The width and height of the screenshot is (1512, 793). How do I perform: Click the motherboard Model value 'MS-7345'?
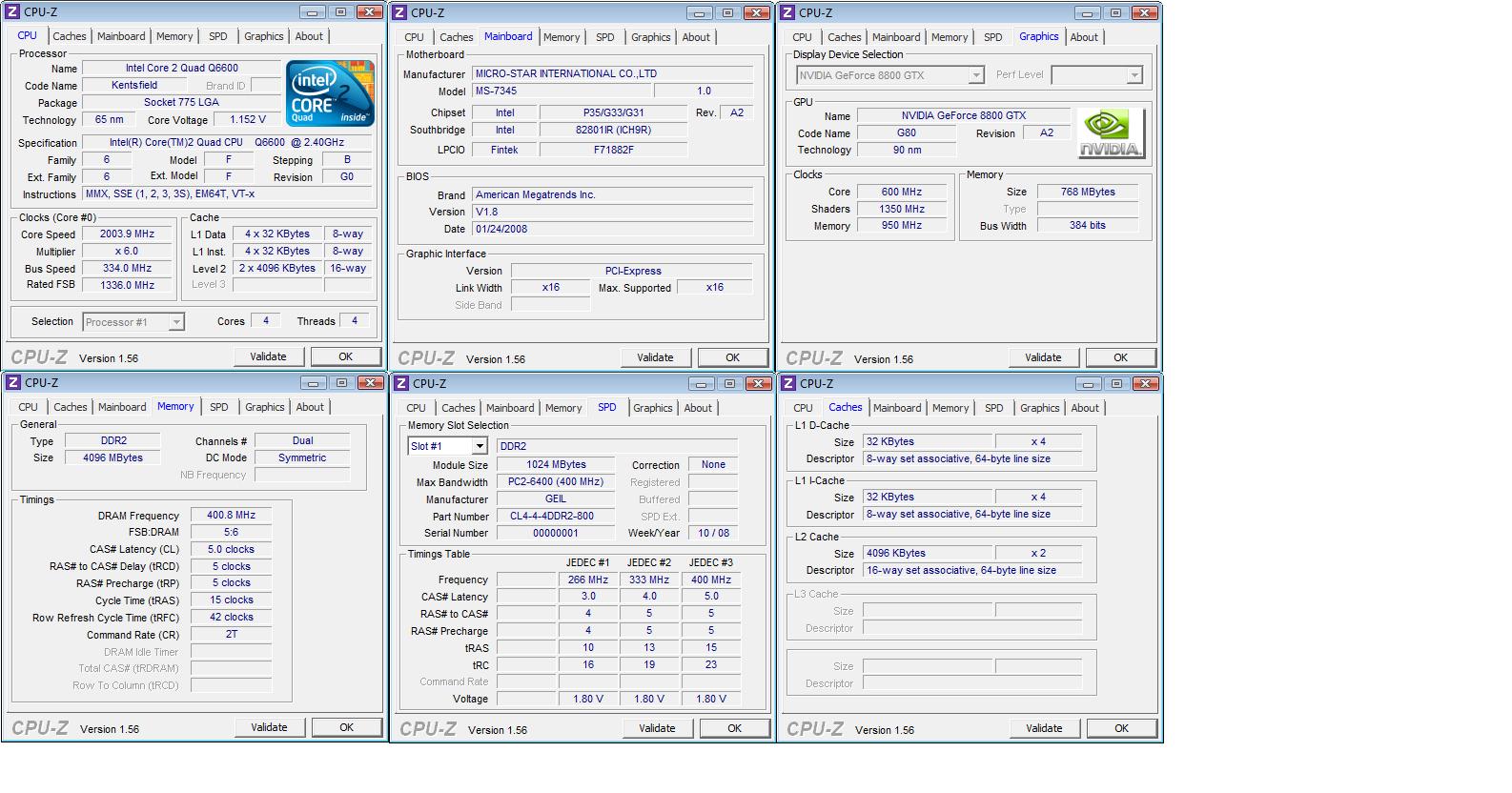[562, 91]
